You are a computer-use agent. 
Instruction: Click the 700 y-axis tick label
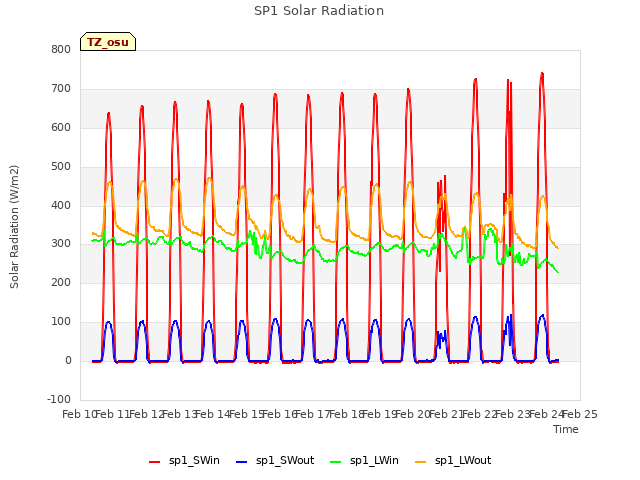point(61,89)
